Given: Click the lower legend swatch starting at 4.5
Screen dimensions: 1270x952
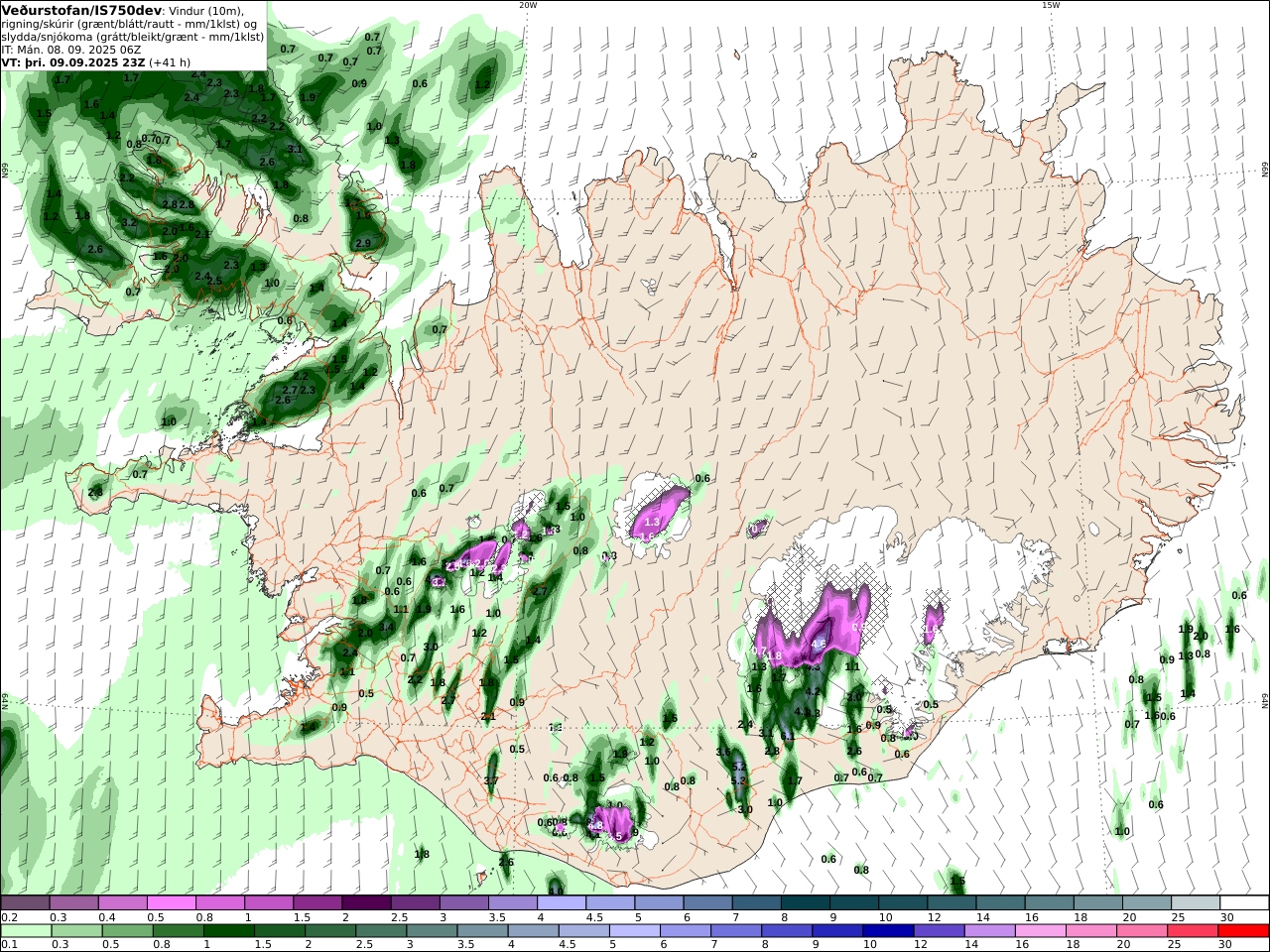Looking at the screenshot, I should click(583, 931).
